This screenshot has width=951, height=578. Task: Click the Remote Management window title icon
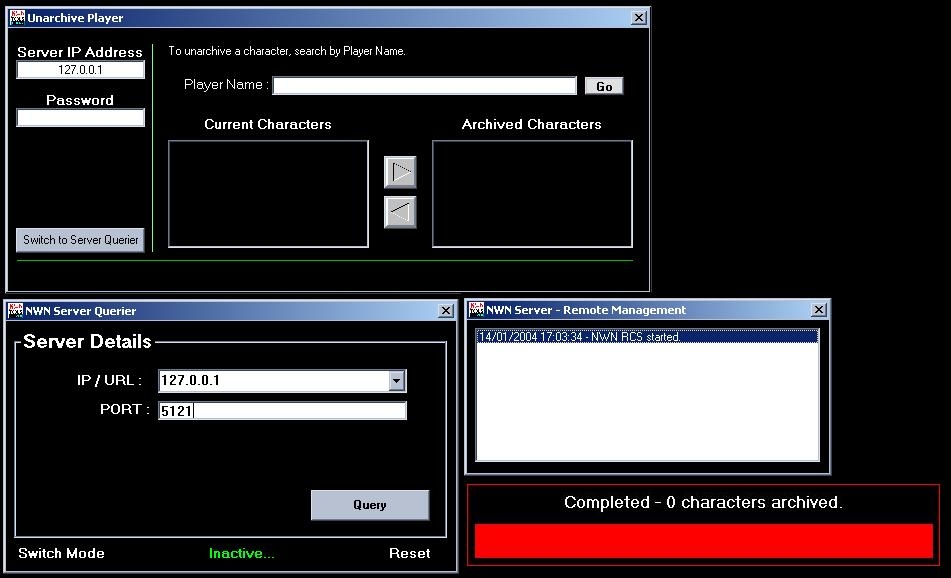point(476,310)
